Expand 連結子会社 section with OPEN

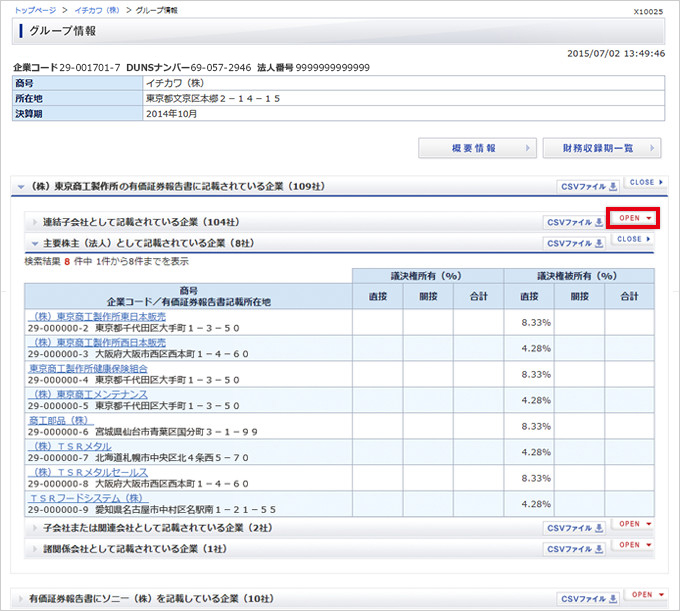633,218
